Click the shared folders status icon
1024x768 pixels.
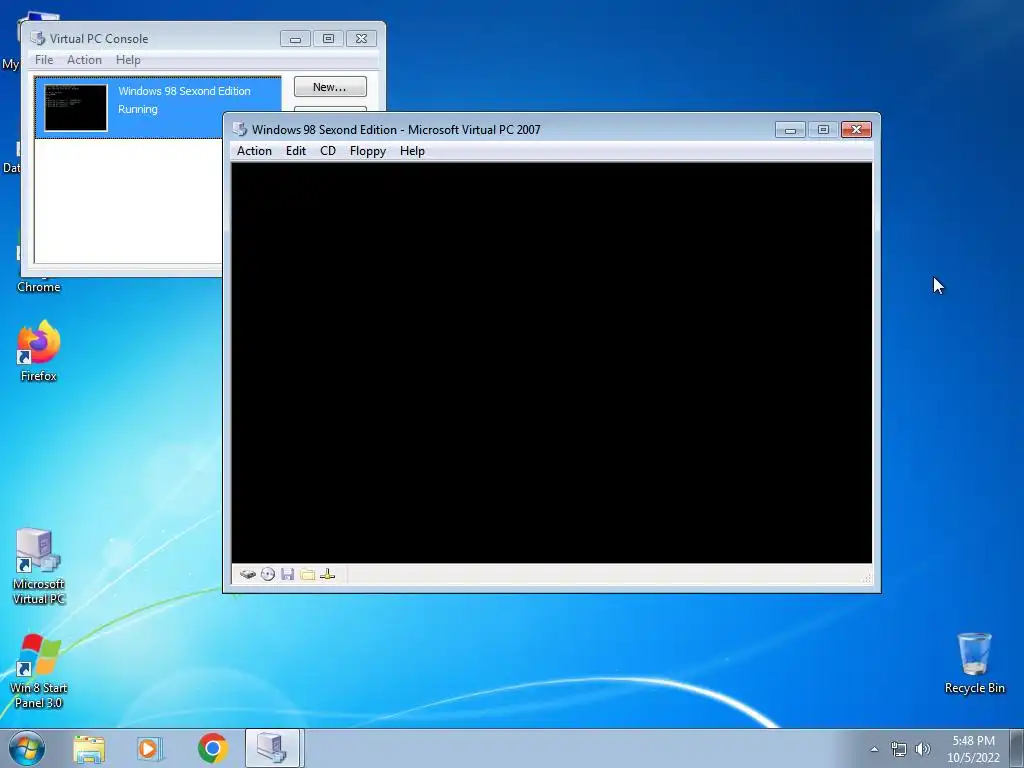click(x=308, y=574)
